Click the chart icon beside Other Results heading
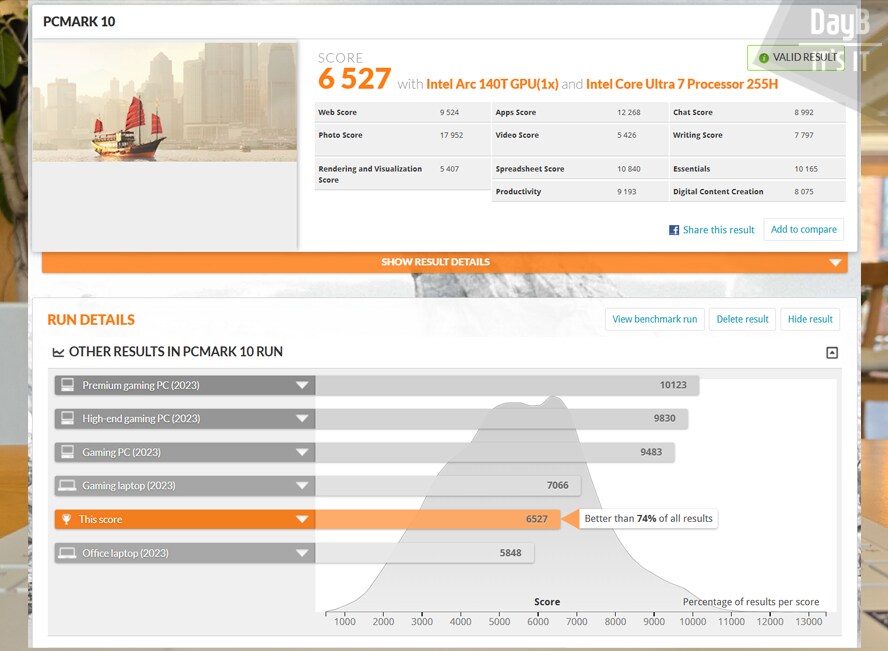Image resolution: width=888 pixels, height=651 pixels. click(59, 352)
